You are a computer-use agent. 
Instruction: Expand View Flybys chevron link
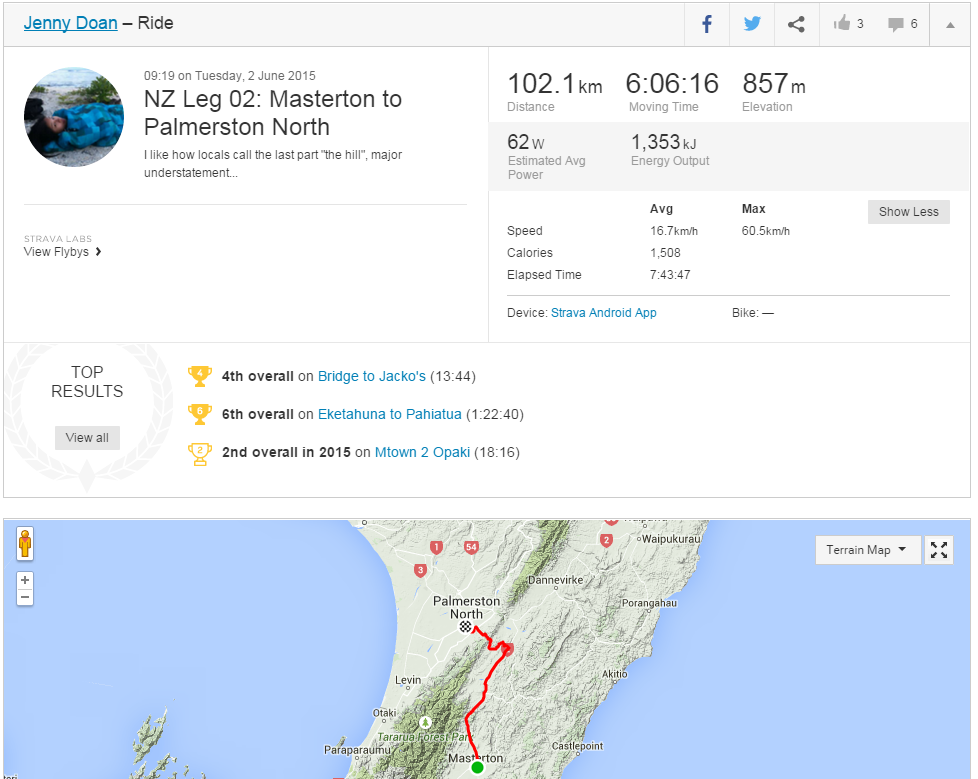[63, 252]
